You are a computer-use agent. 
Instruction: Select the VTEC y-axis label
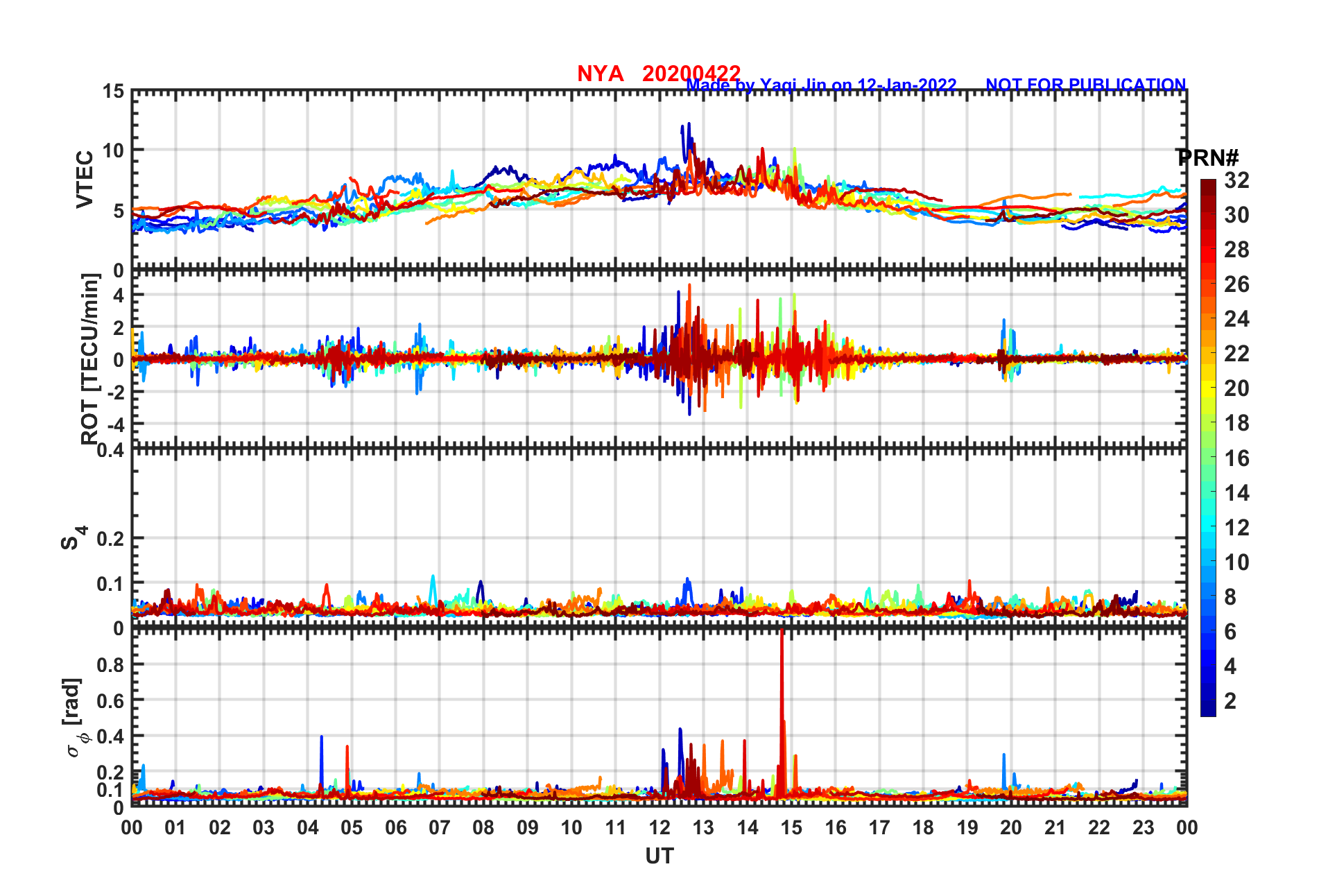point(85,179)
